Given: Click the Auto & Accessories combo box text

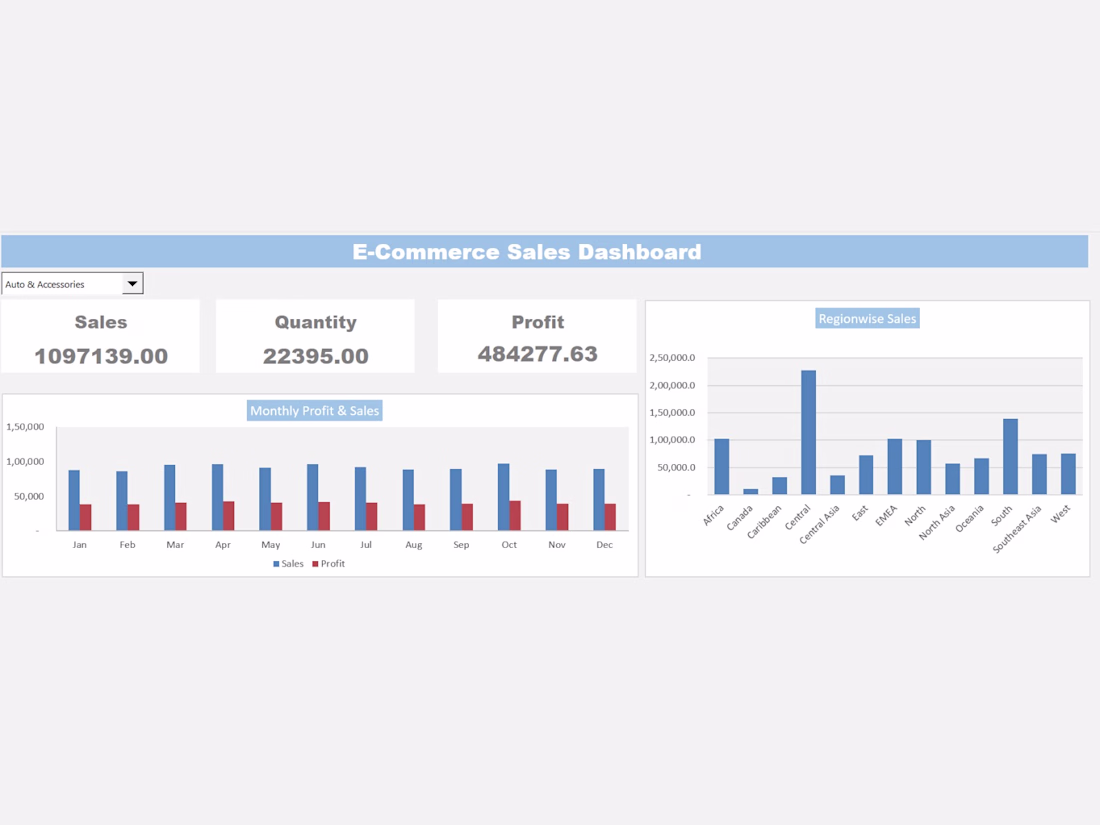Looking at the screenshot, I should click(45, 284).
